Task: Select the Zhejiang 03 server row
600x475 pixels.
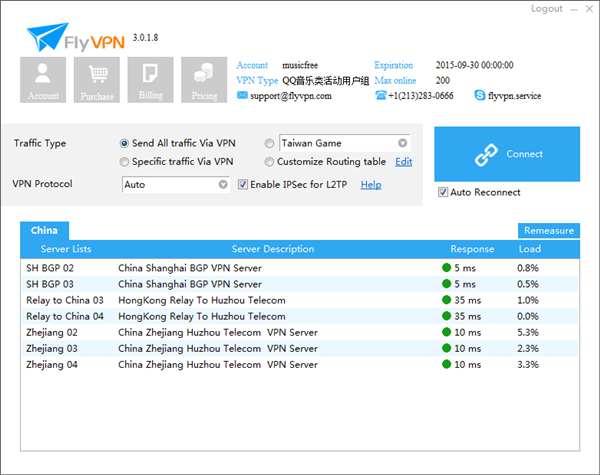Action: pyautogui.click(x=300, y=348)
